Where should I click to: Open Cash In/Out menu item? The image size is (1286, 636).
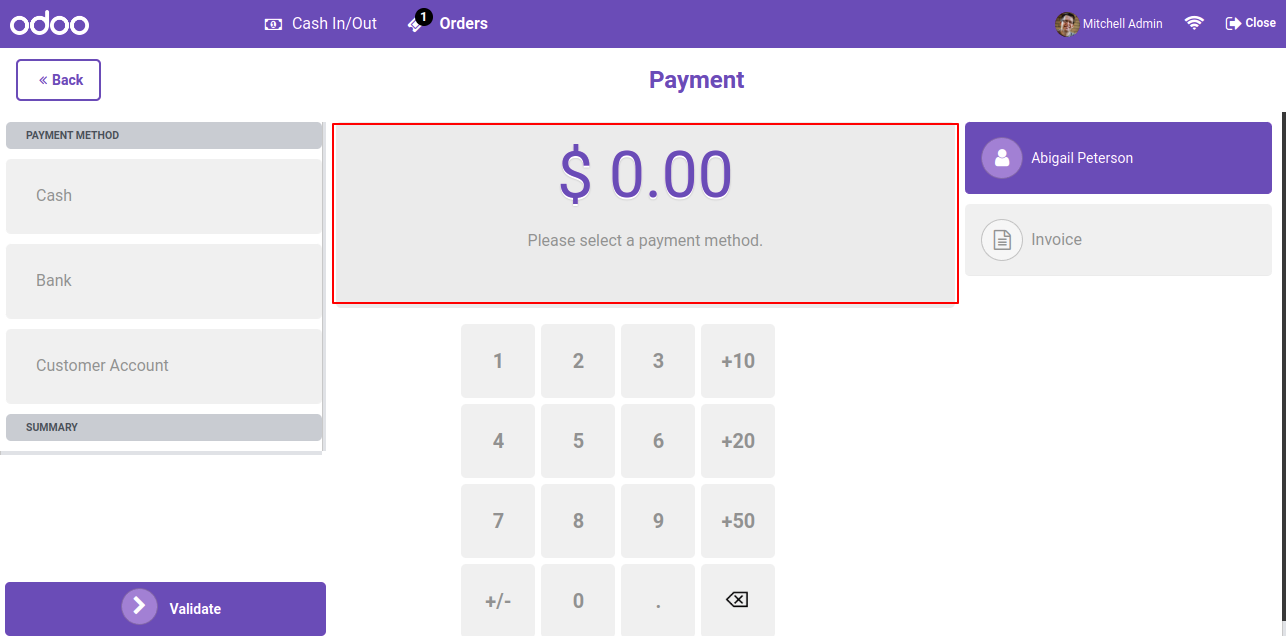(x=321, y=23)
